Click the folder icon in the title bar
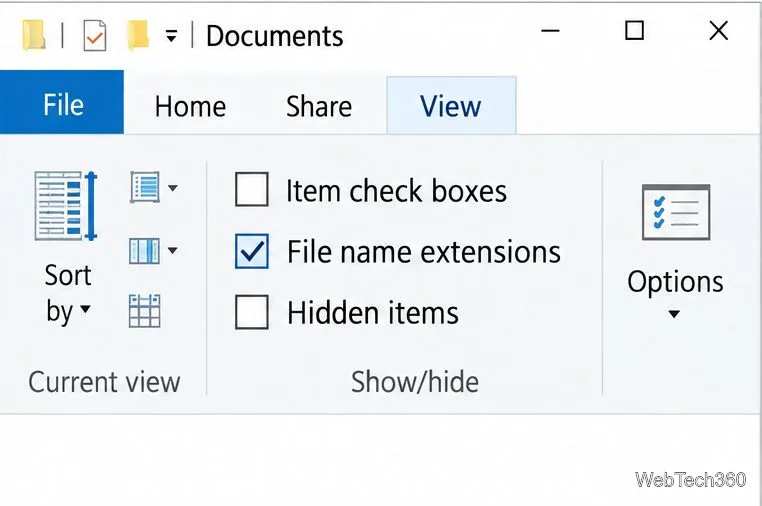Screen dimensions: 762x506 34,35
